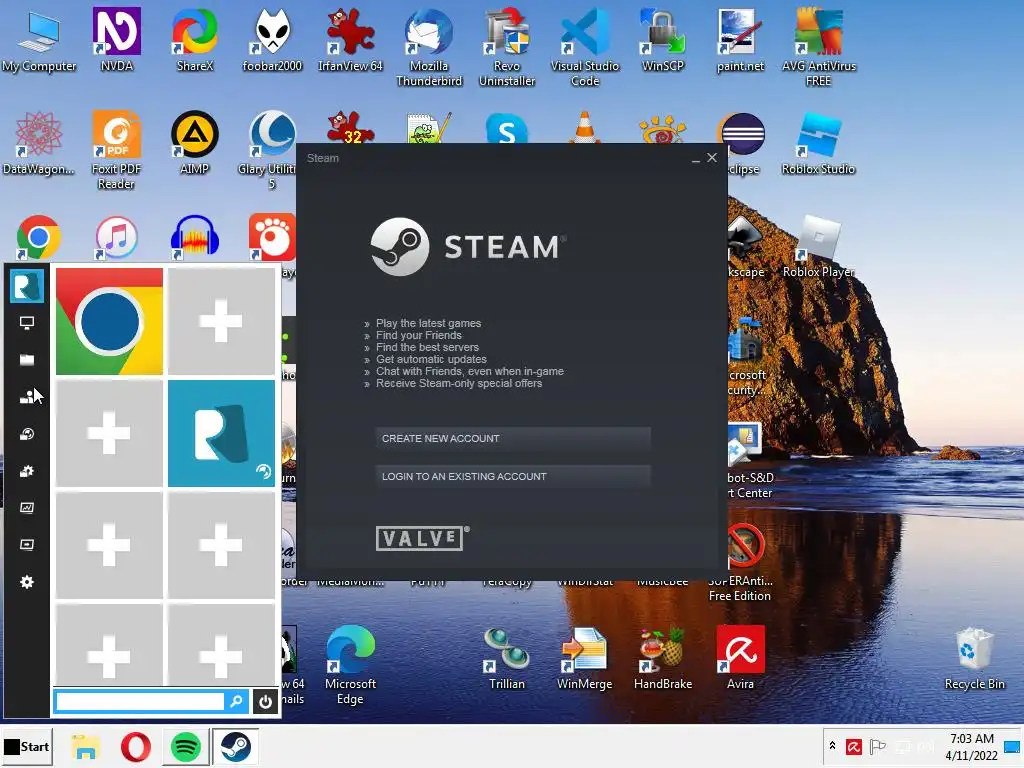Select the performance graph icon in start menu sidebar
This screenshot has height=768, width=1024.
[27, 507]
